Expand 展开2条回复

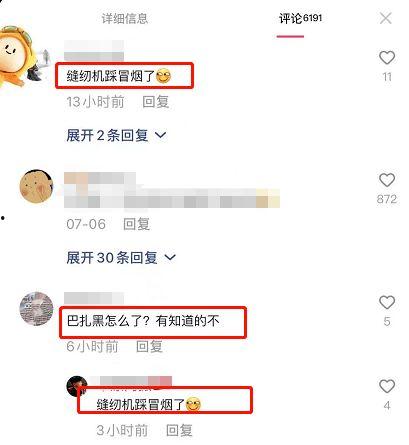click(116, 135)
